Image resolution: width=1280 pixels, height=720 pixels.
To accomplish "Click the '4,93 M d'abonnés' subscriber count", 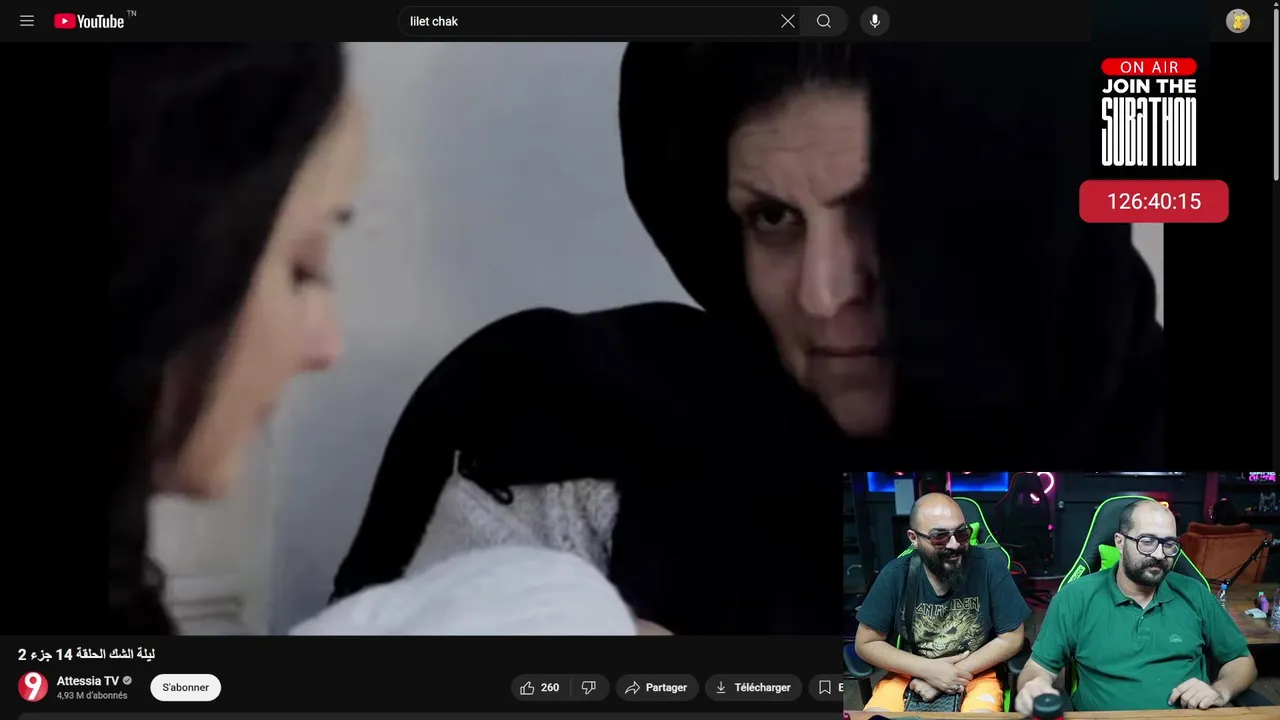I will click(x=92, y=696).
